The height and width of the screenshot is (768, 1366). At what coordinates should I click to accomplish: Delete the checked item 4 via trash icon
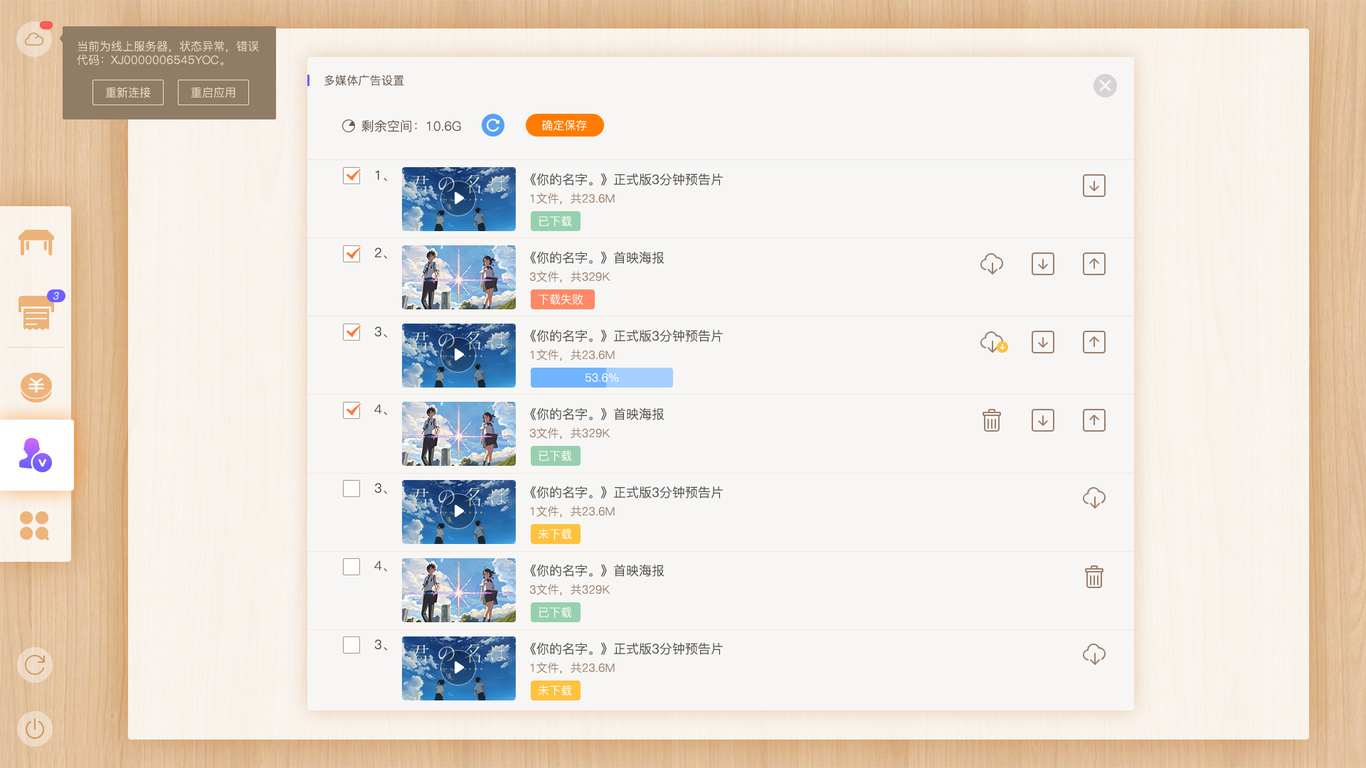[992, 420]
